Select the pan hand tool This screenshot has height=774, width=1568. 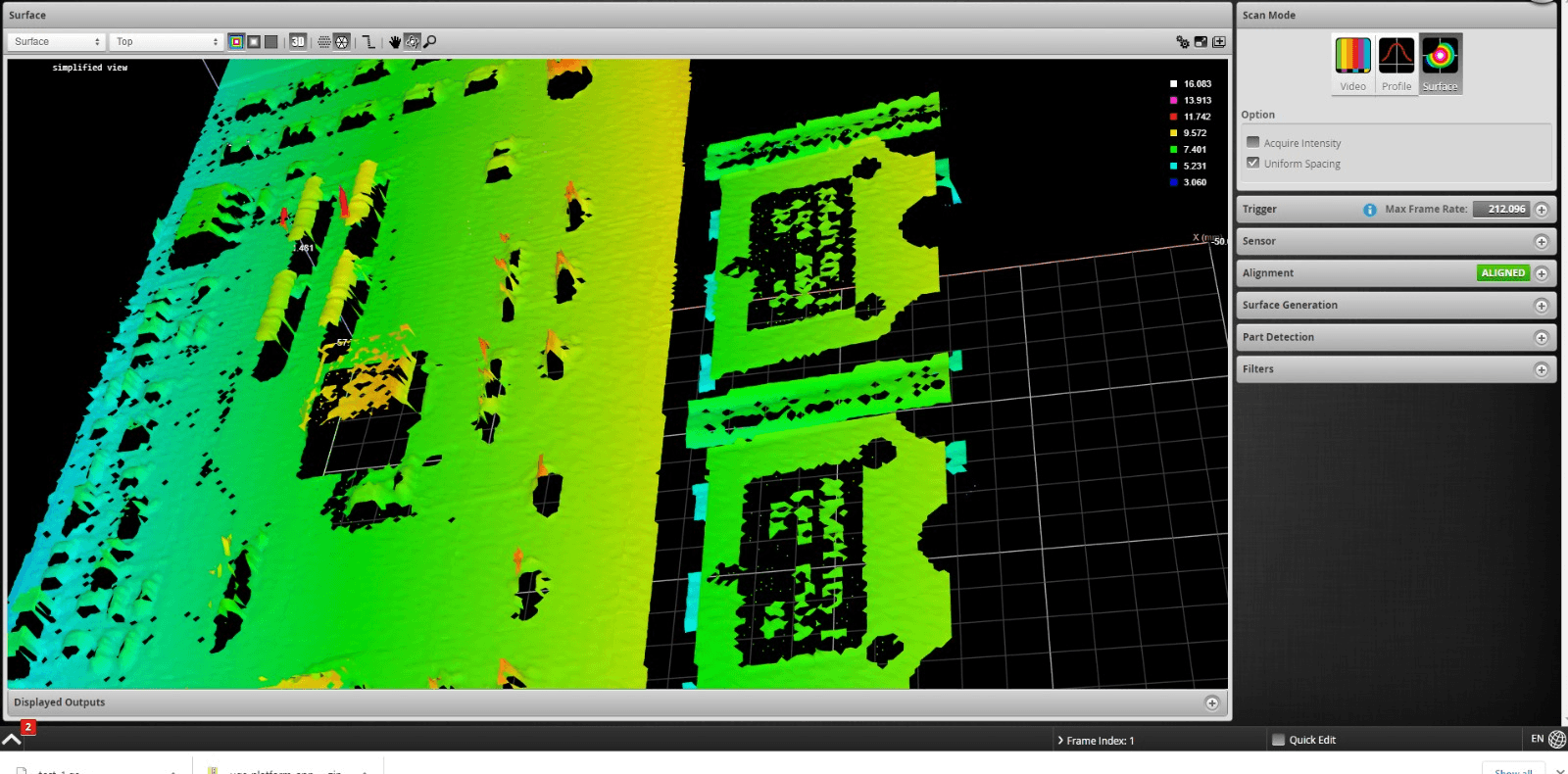click(395, 41)
